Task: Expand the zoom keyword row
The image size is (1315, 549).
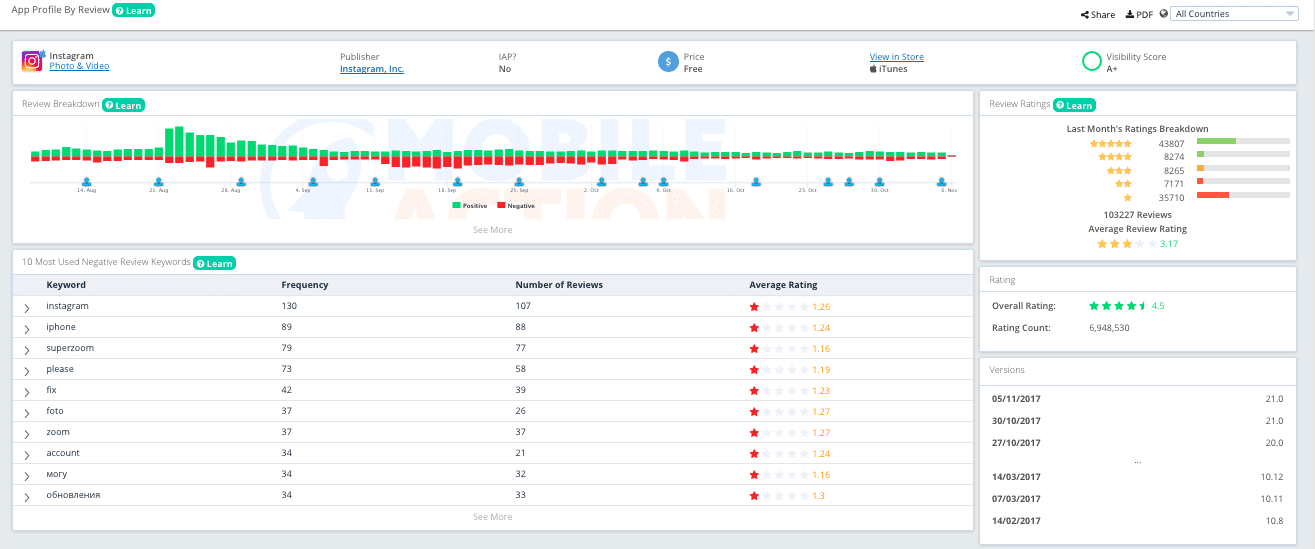Action: (x=27, y=433)
